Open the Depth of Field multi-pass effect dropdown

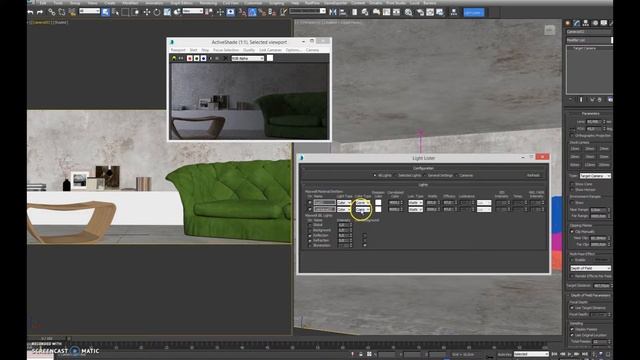[590, 268]
